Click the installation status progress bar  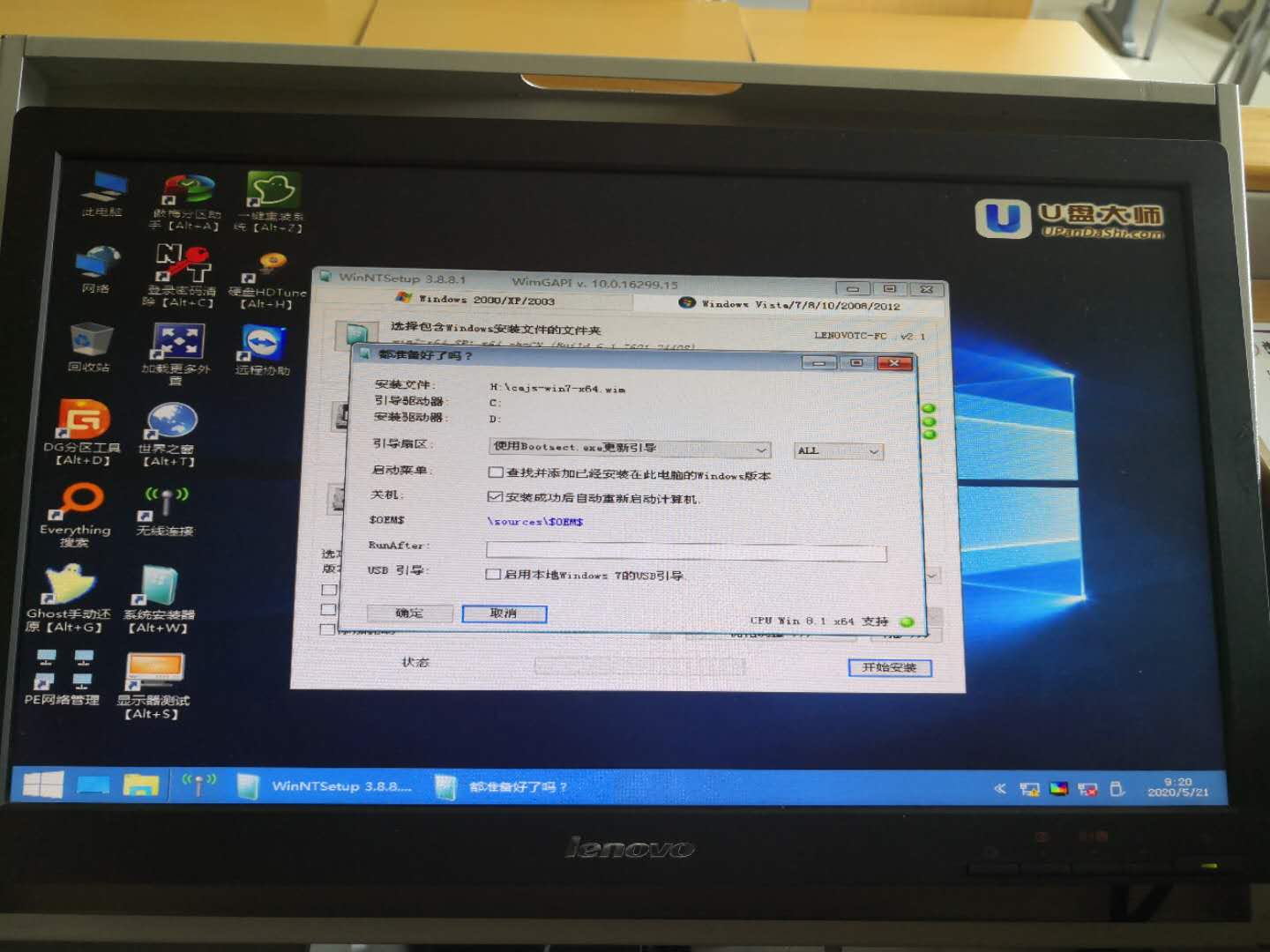641,665
